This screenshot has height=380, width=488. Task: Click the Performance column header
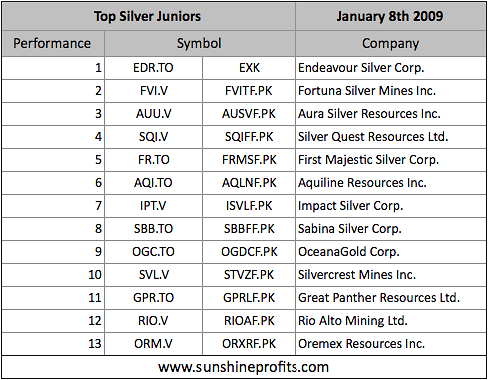coord(53,44)
